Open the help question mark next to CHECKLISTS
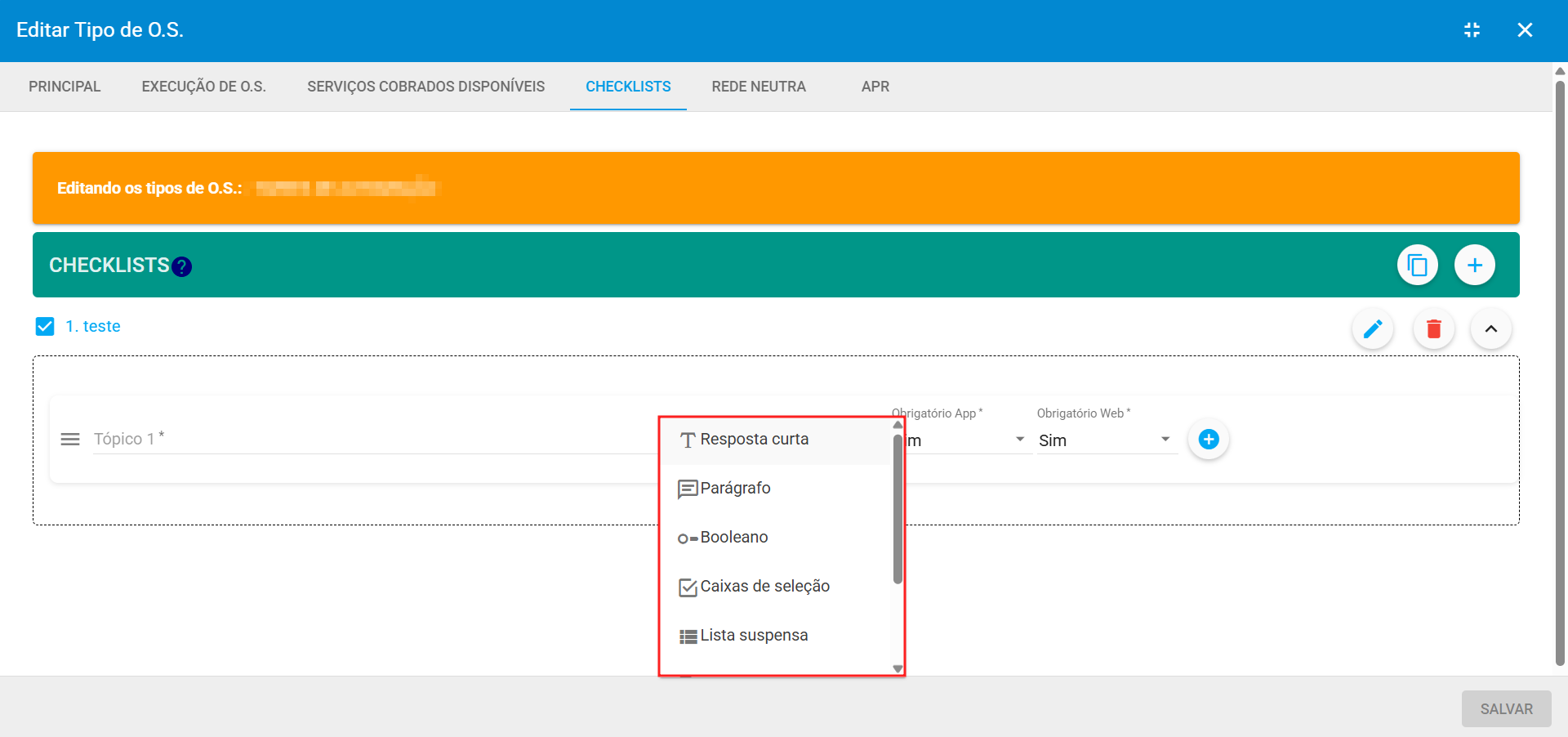This screenshot has width=1568, height=737. [181, 266]
